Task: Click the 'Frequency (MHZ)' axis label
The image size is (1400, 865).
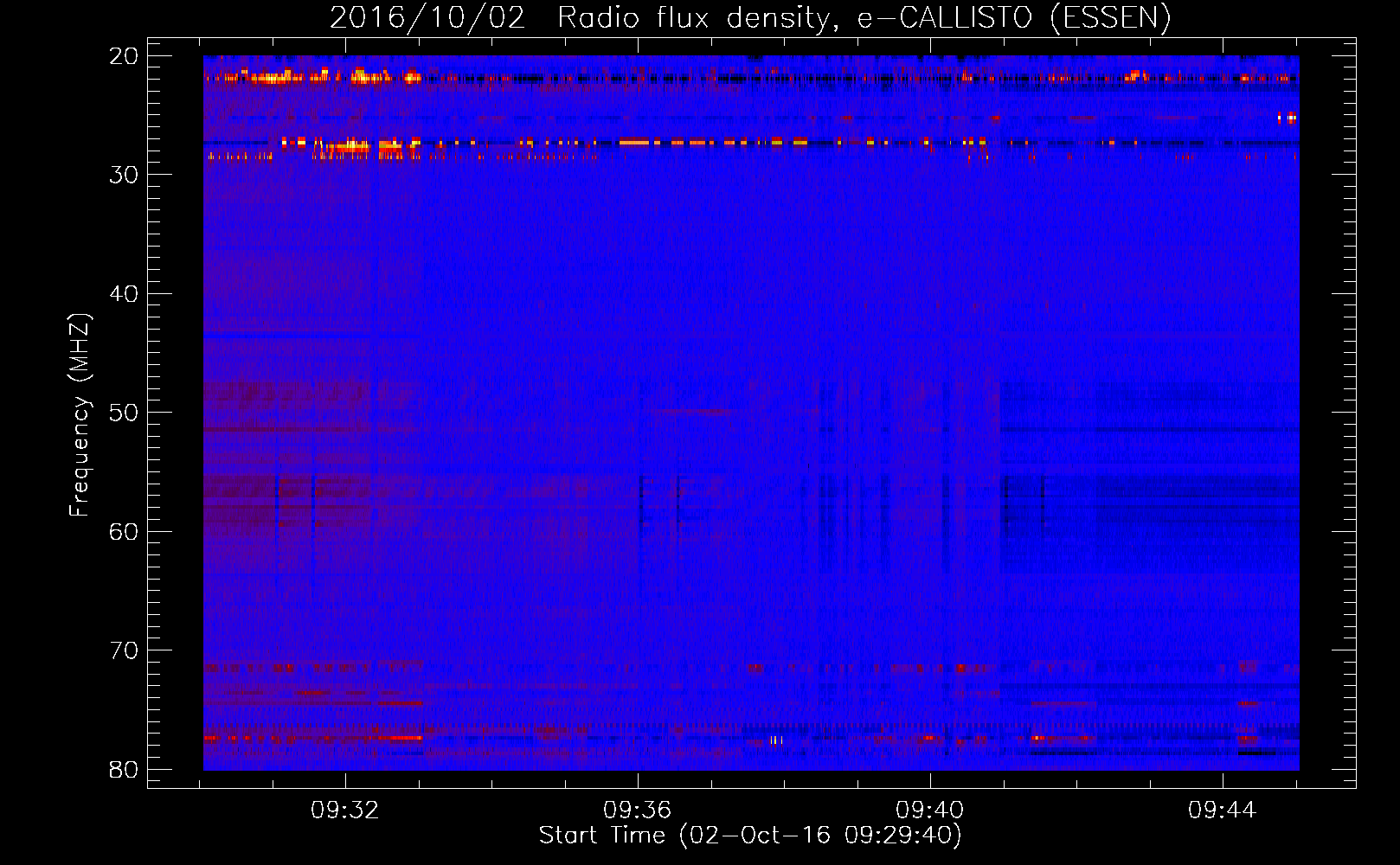Action: click(80, 415)
